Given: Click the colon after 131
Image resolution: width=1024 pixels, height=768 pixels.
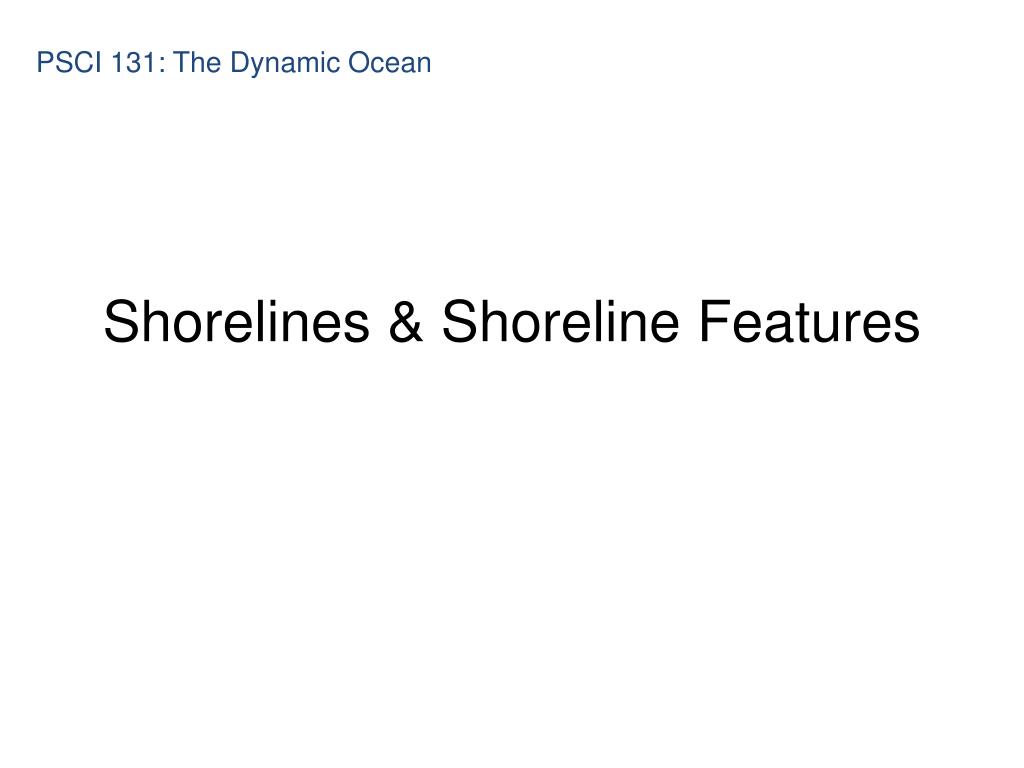Looking at the screenshot, I should click(161, 66).
